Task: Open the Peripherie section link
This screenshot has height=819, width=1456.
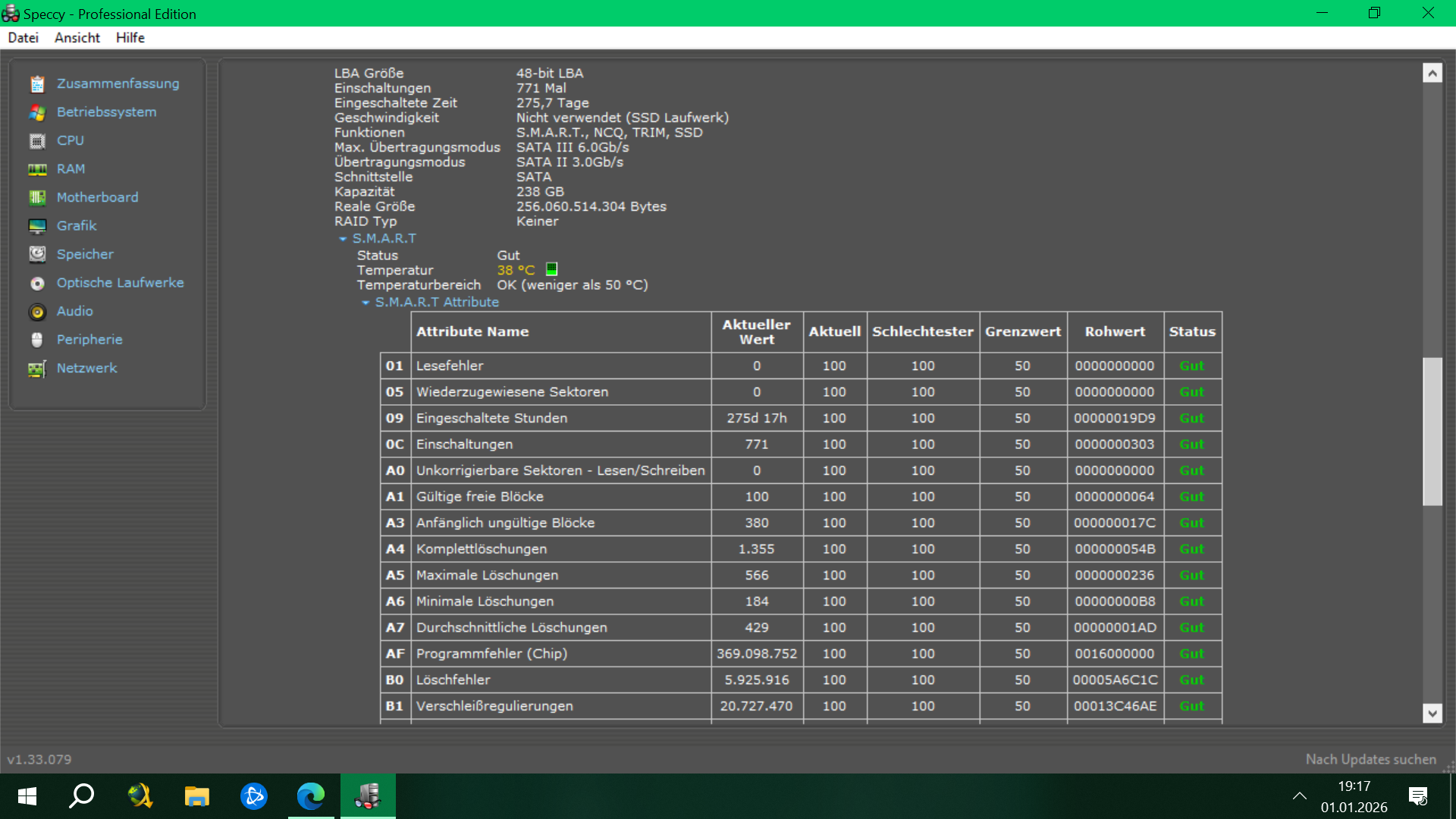Action: [89, 340]
